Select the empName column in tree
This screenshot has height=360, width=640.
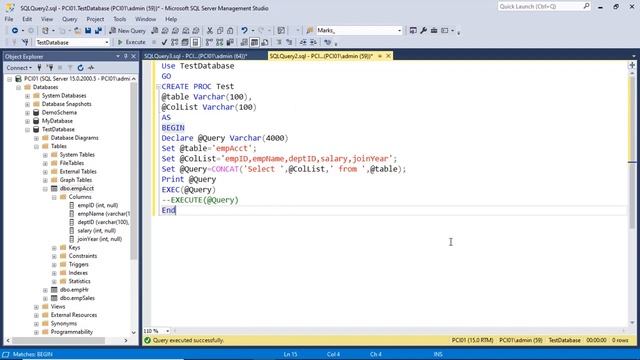point(104,214)
